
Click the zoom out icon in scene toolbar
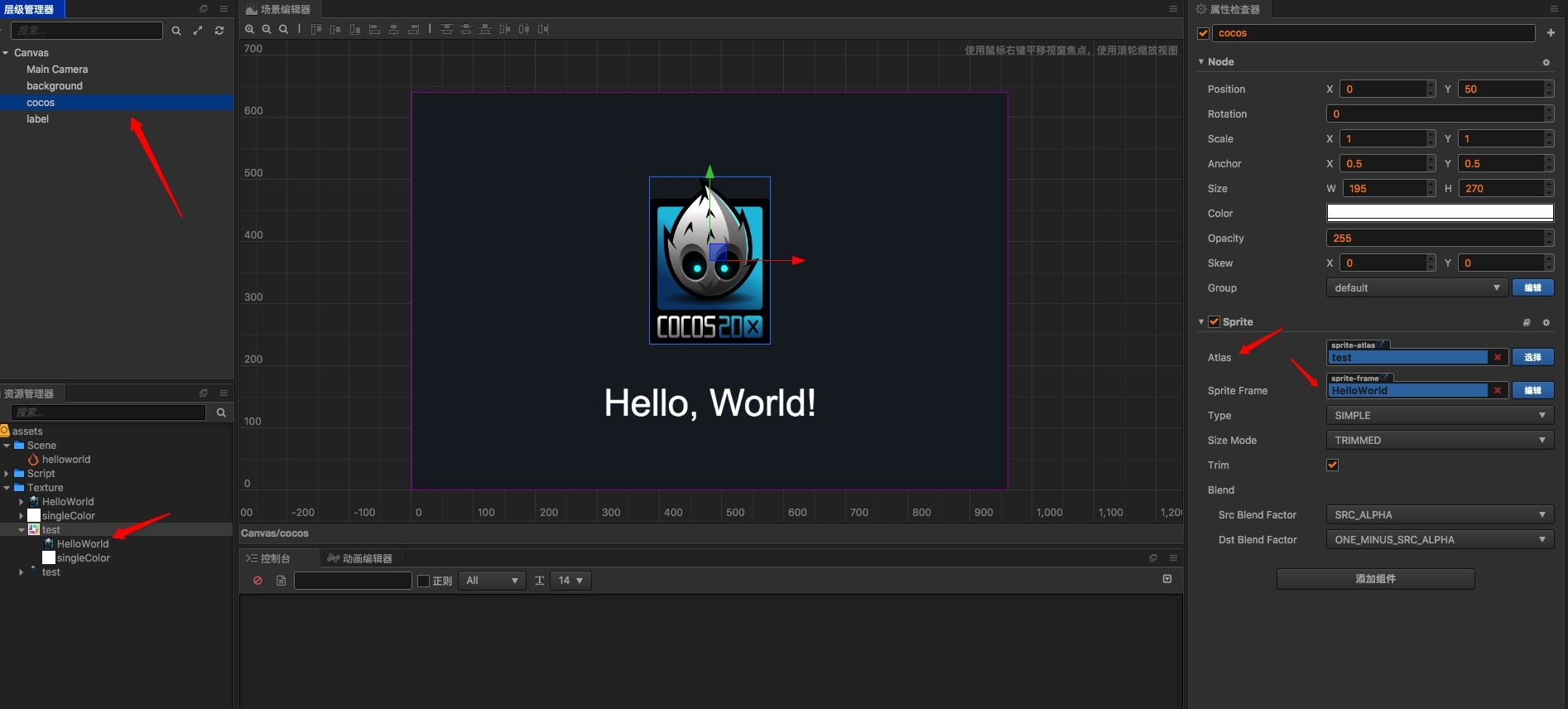267,29
